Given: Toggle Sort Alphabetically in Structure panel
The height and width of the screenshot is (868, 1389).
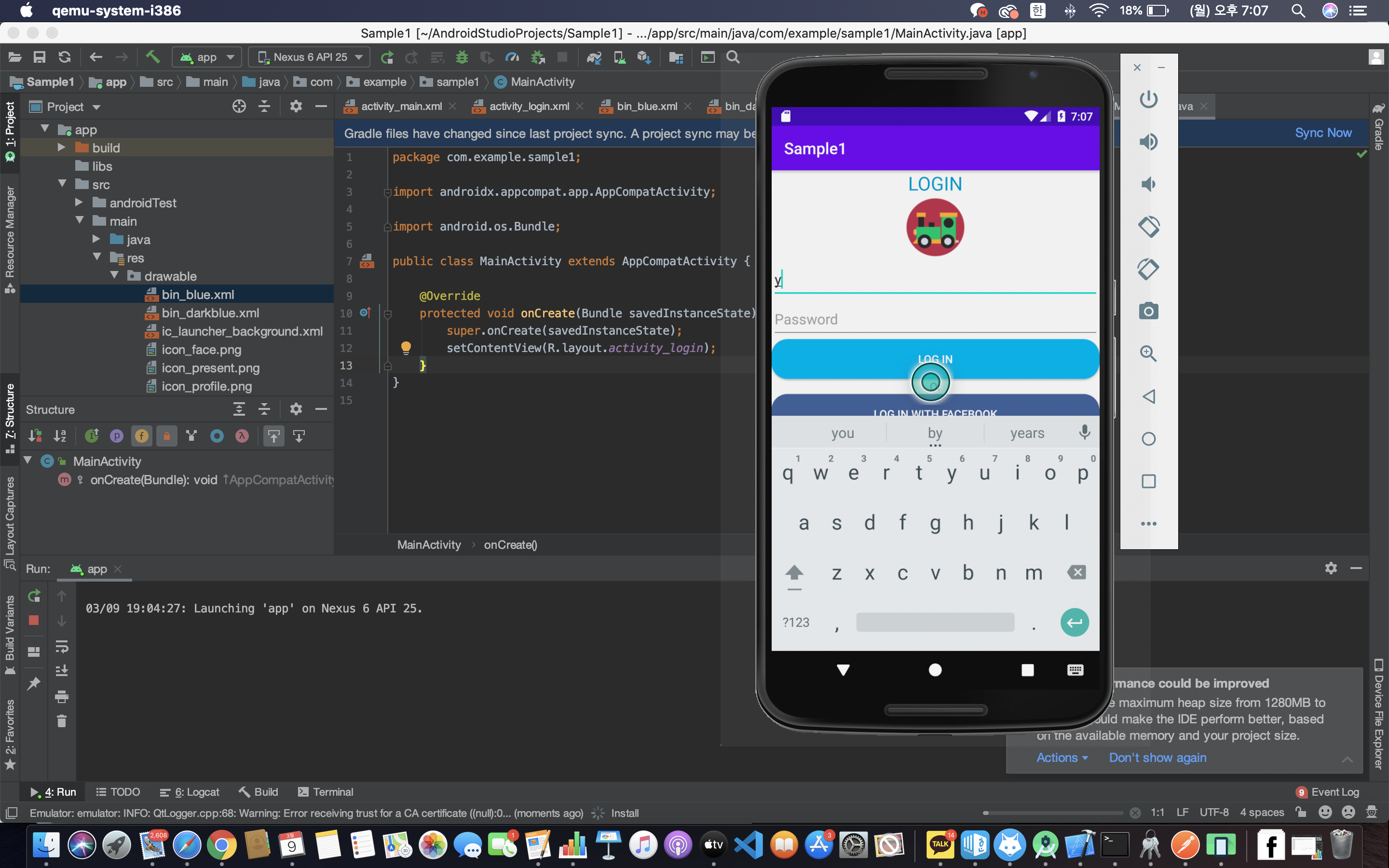Looking at the screenshot, I should pyautogui.click(x=60, y=436).
